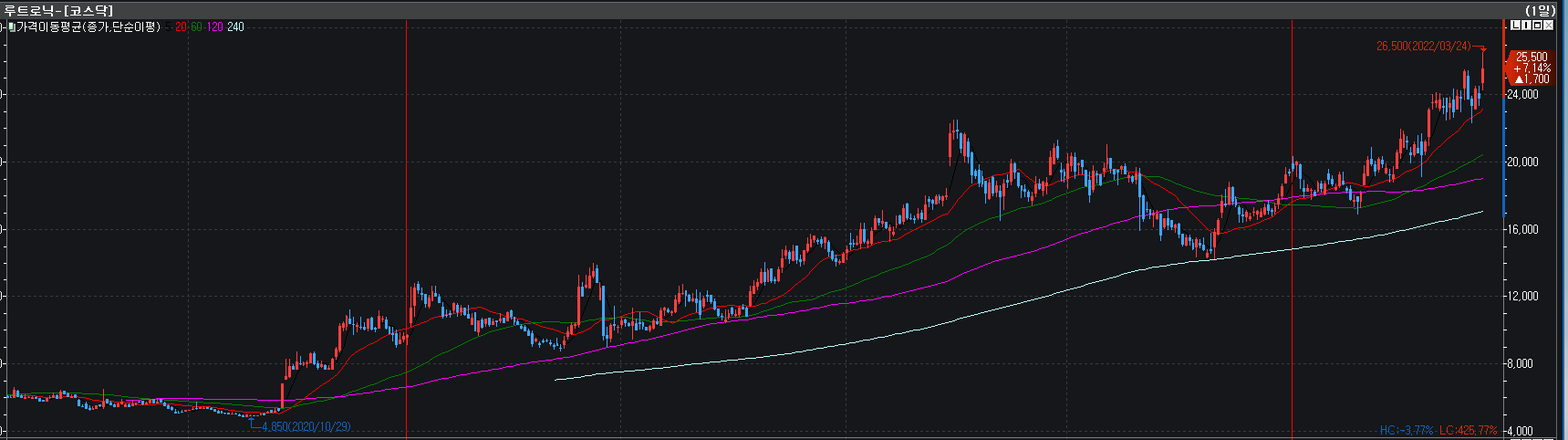Image resolution: width=1568 pixels, height=440 pixels.
Task: Open the 가격이동평균 indicator settings label
Action: 88,27
